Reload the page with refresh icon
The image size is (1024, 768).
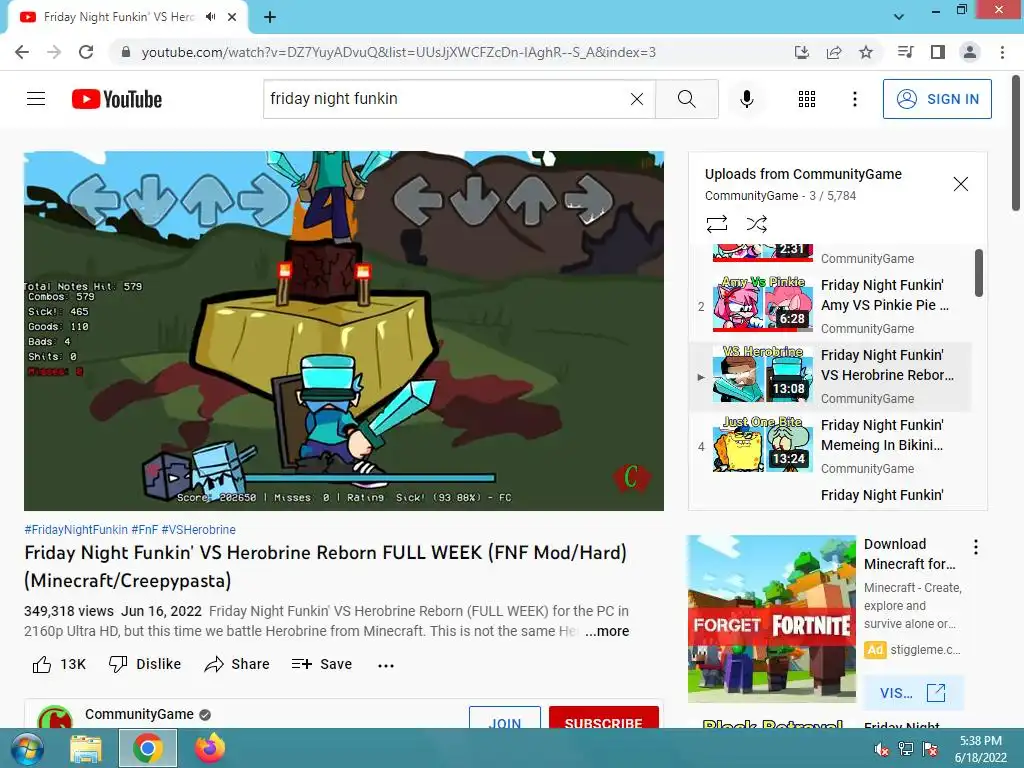pyautogui.click(x=86, y=52)
